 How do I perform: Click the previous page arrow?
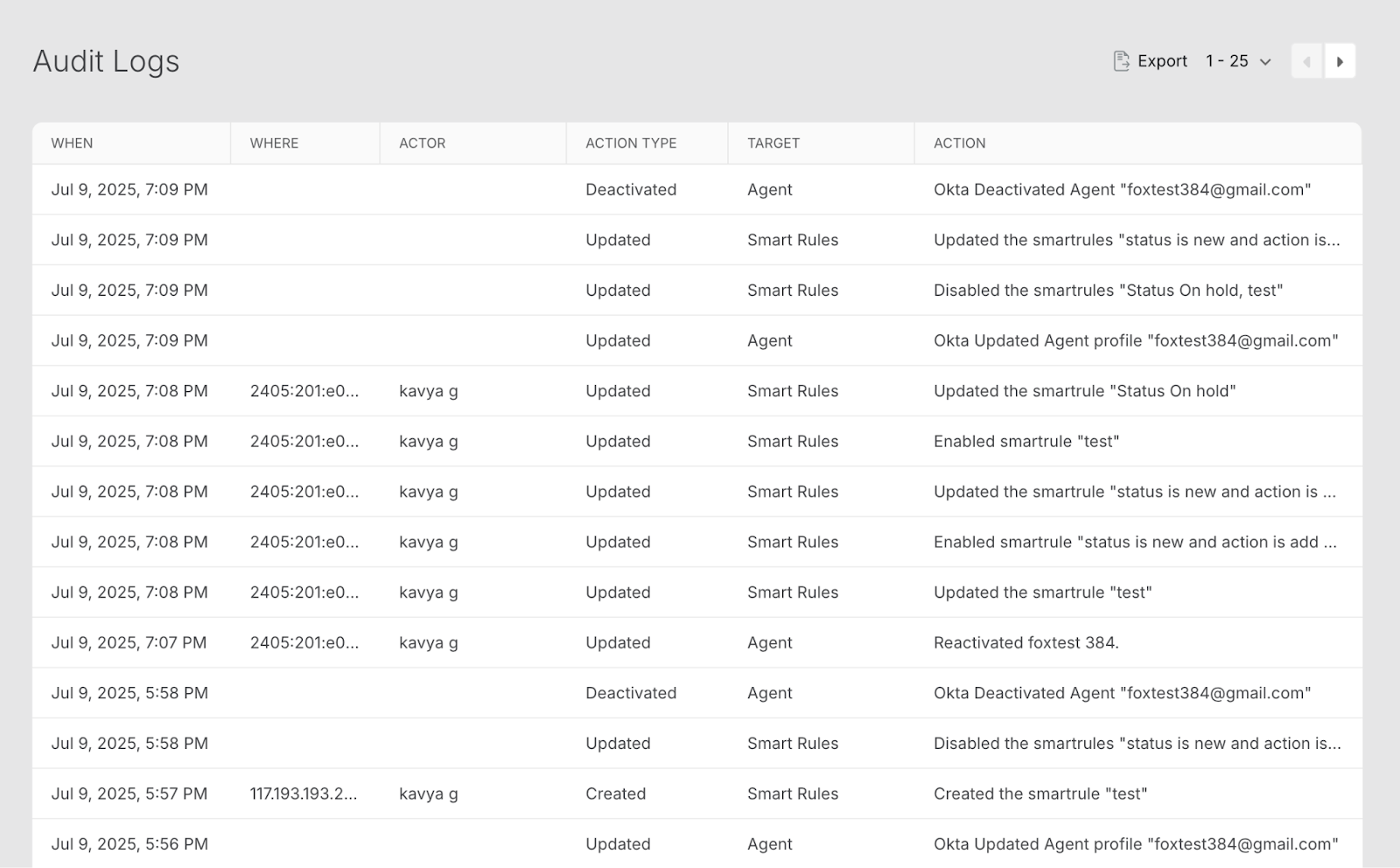coord(1307,61)
